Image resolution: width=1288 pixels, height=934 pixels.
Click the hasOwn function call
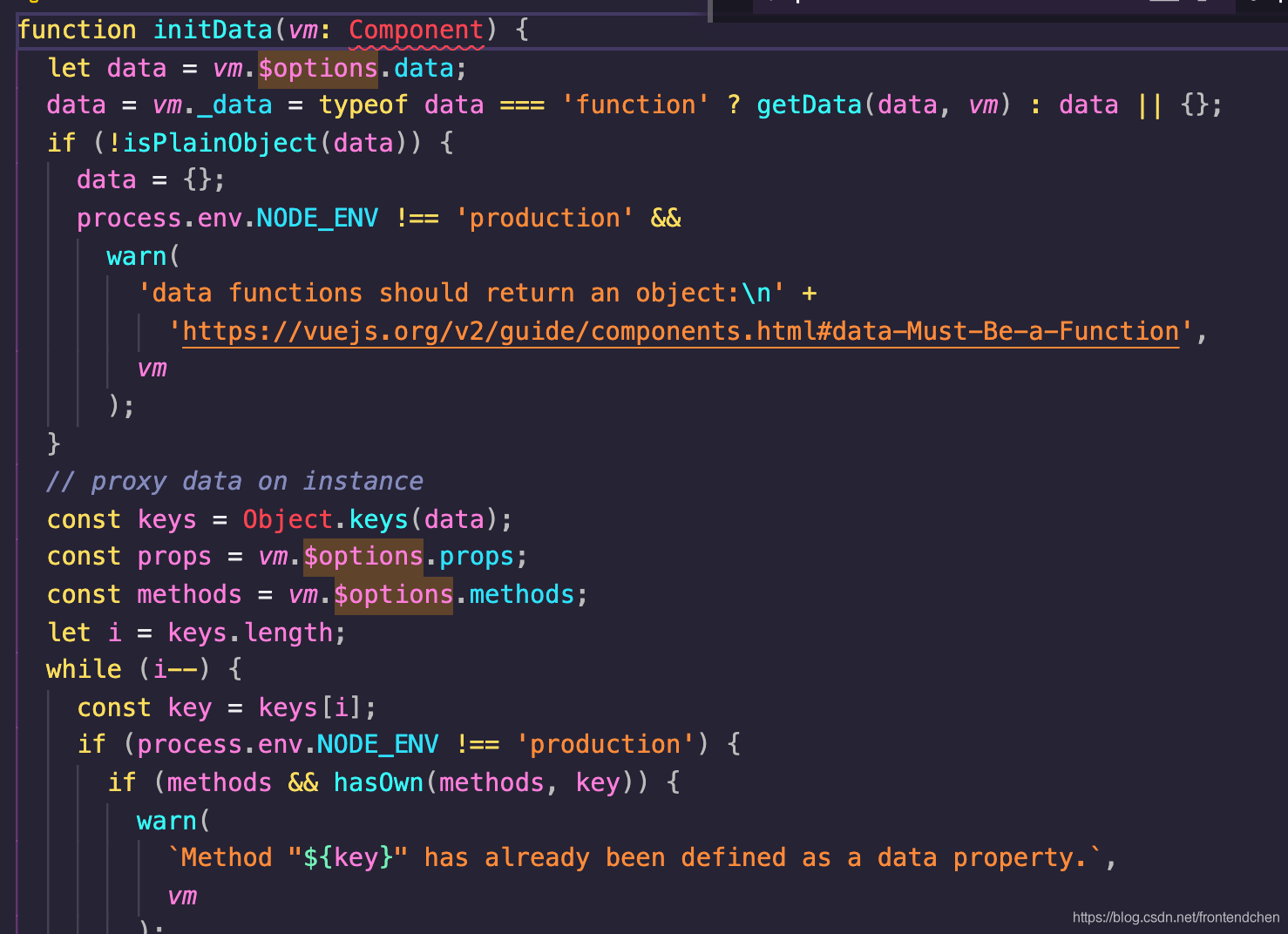(378, 782)
